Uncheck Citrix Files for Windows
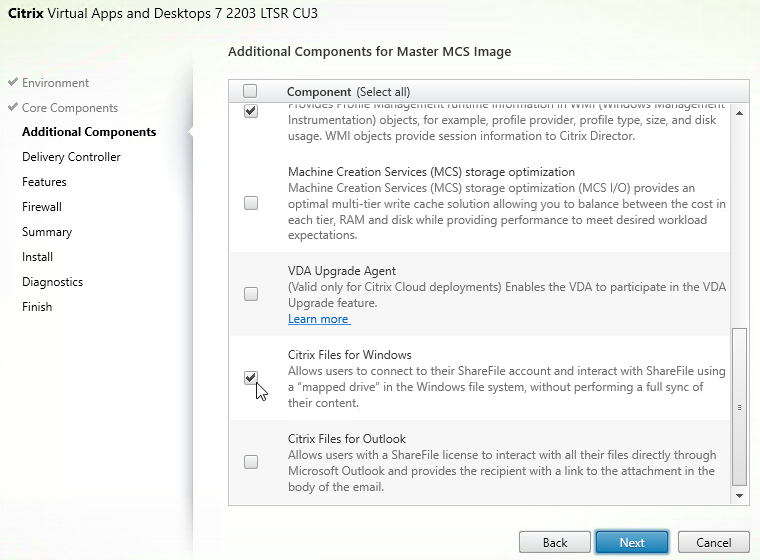The width and height of the screenshot is (760, 560). point(251,378)
